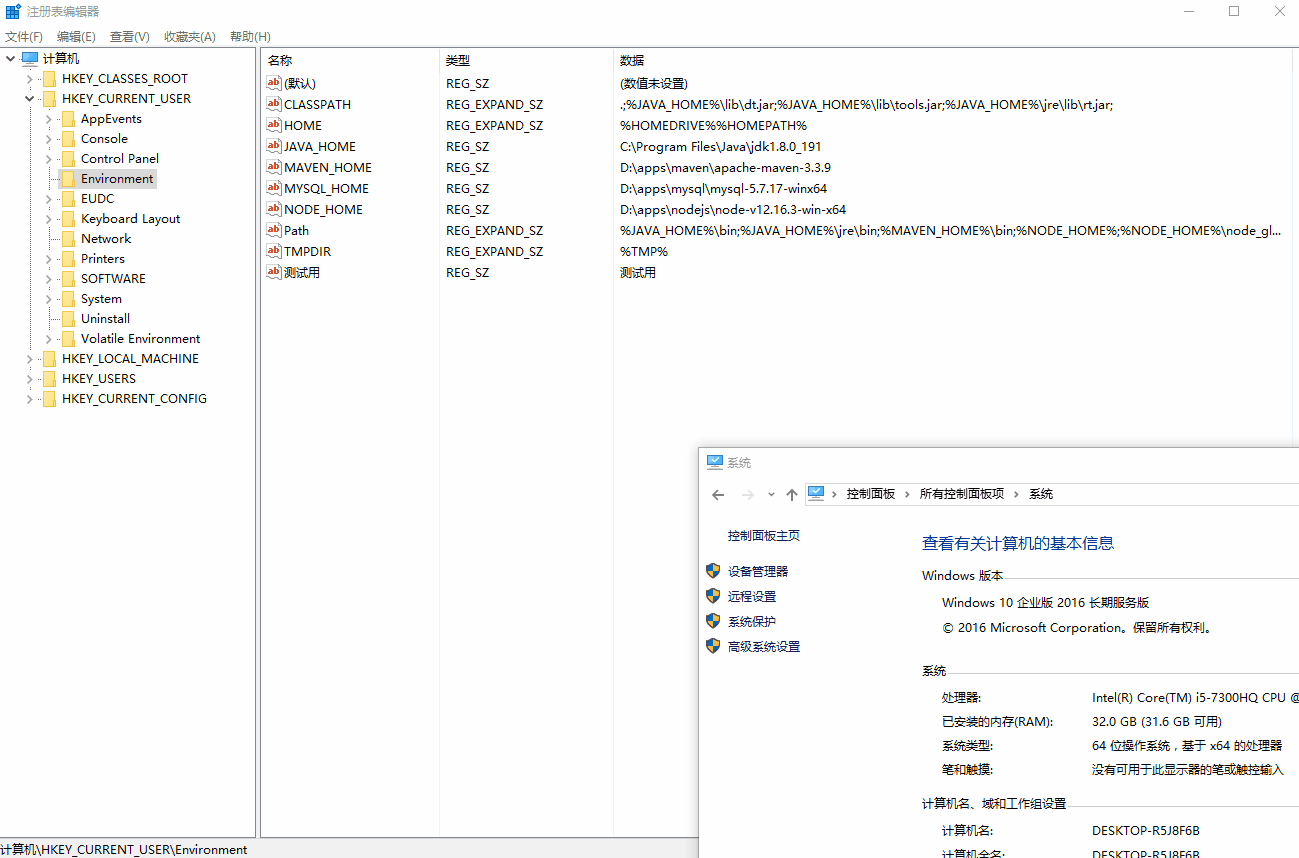Select HKEY_CURRENT_CONFIG in tree
Viewport: 1299px width, 858px height.
point(134,399)
